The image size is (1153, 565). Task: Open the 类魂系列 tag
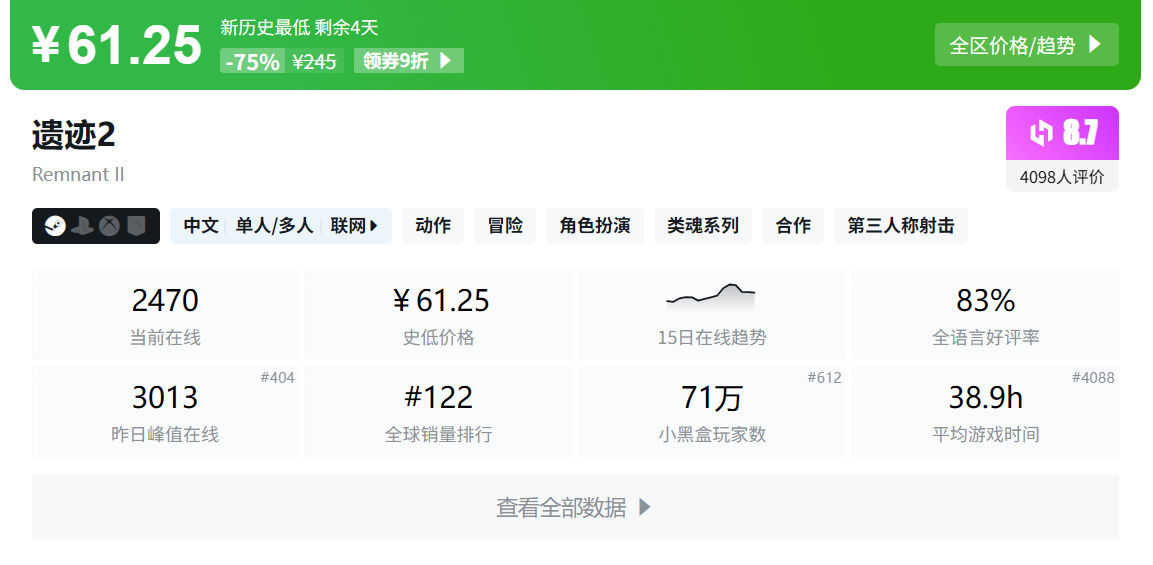coord(703,226)
